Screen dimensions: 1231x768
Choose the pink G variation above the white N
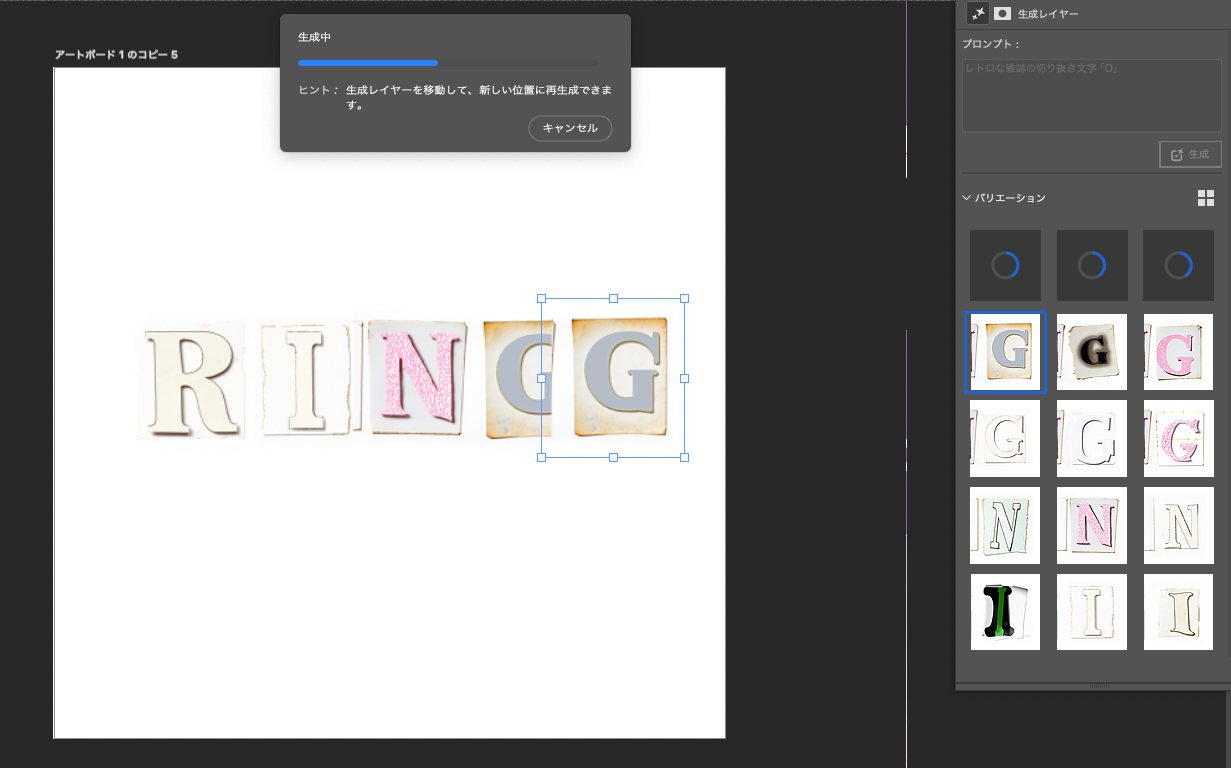pos(1179,438)
